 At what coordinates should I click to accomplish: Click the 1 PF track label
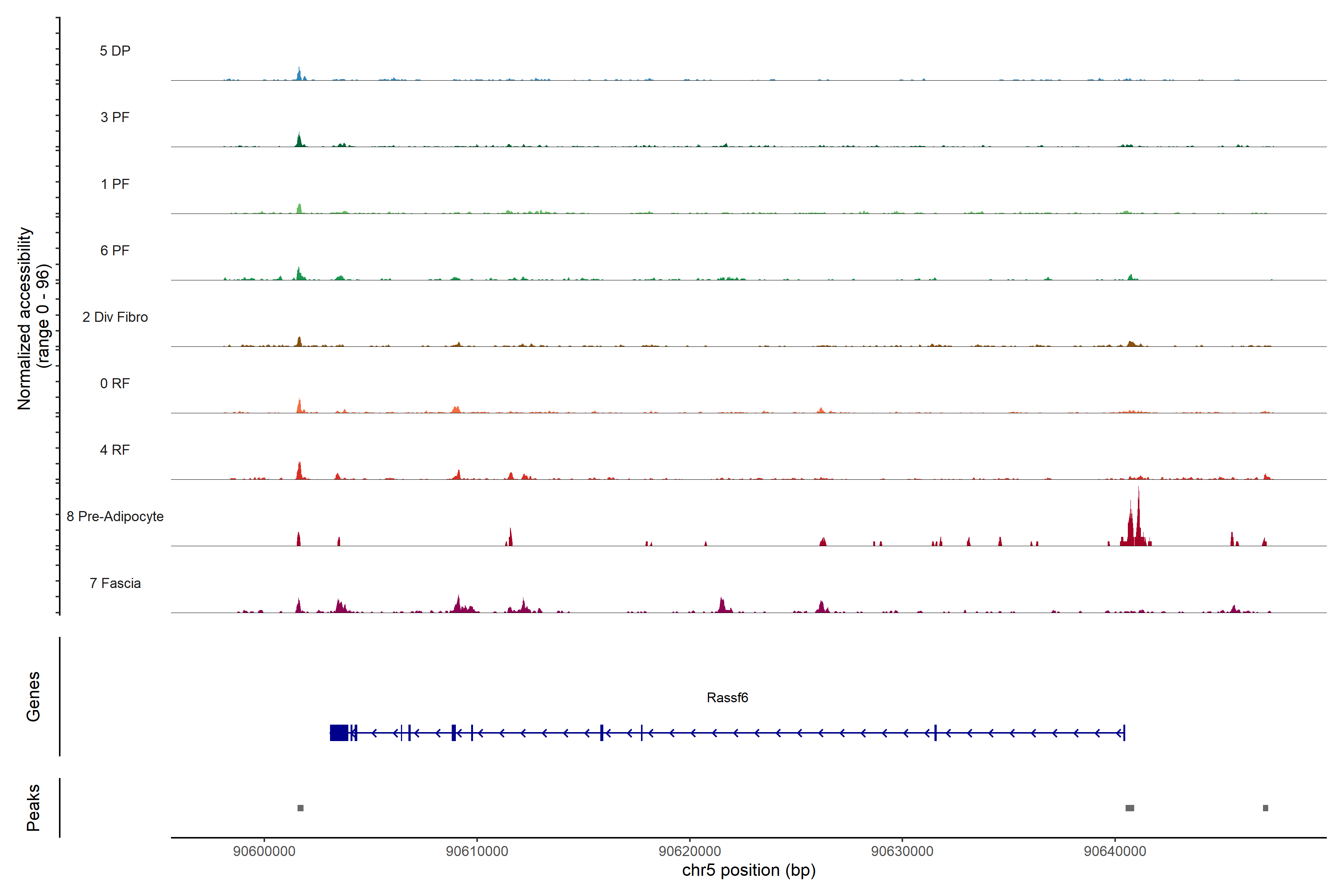(115, 184)
